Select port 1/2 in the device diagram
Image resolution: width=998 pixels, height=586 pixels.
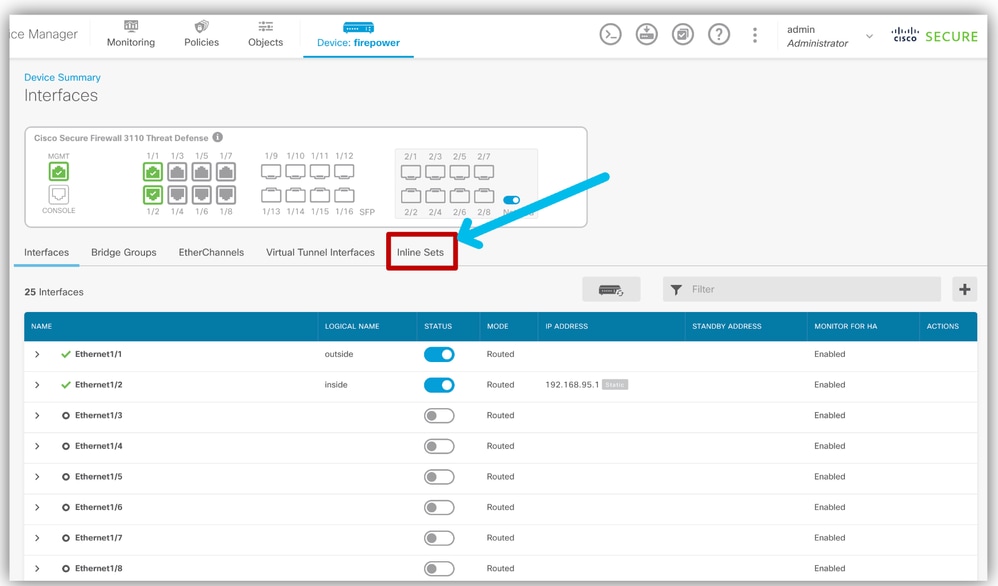coord(153,195)
